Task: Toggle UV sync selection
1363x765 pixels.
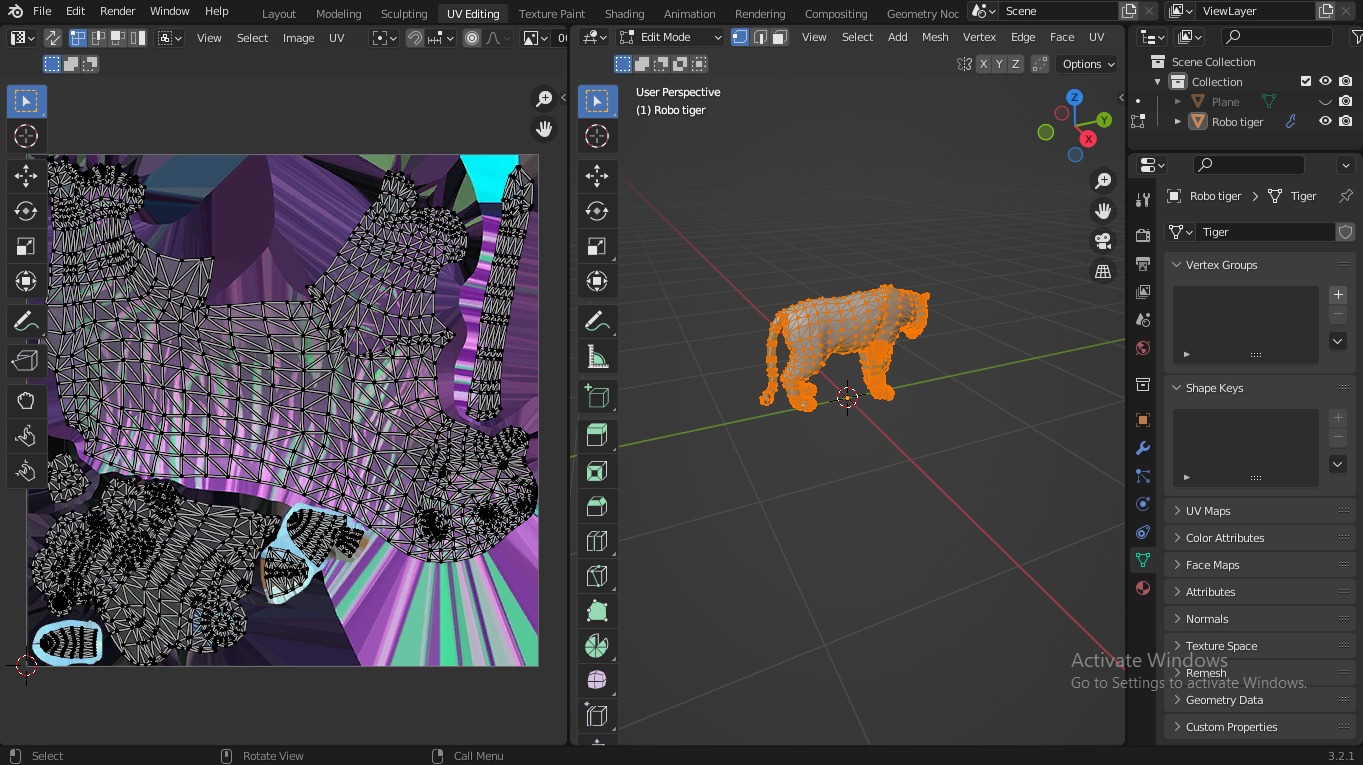Action: tap(52, 38)
